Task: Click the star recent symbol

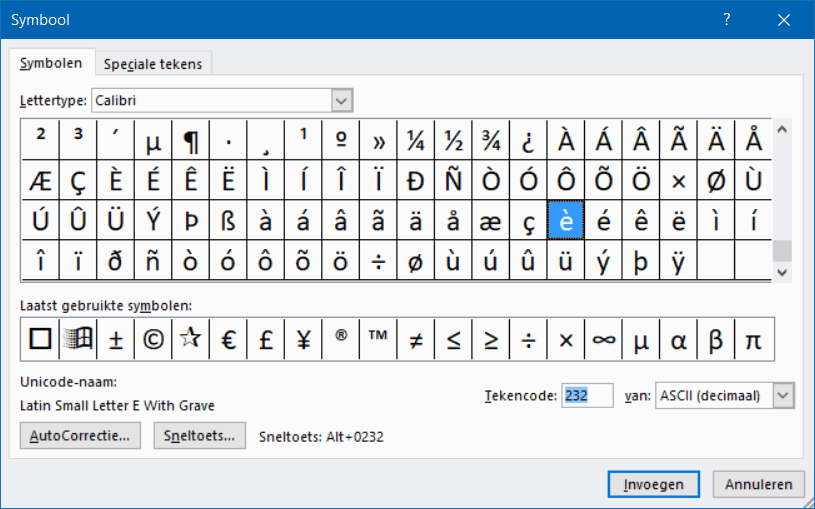Action: click(190, 340)
